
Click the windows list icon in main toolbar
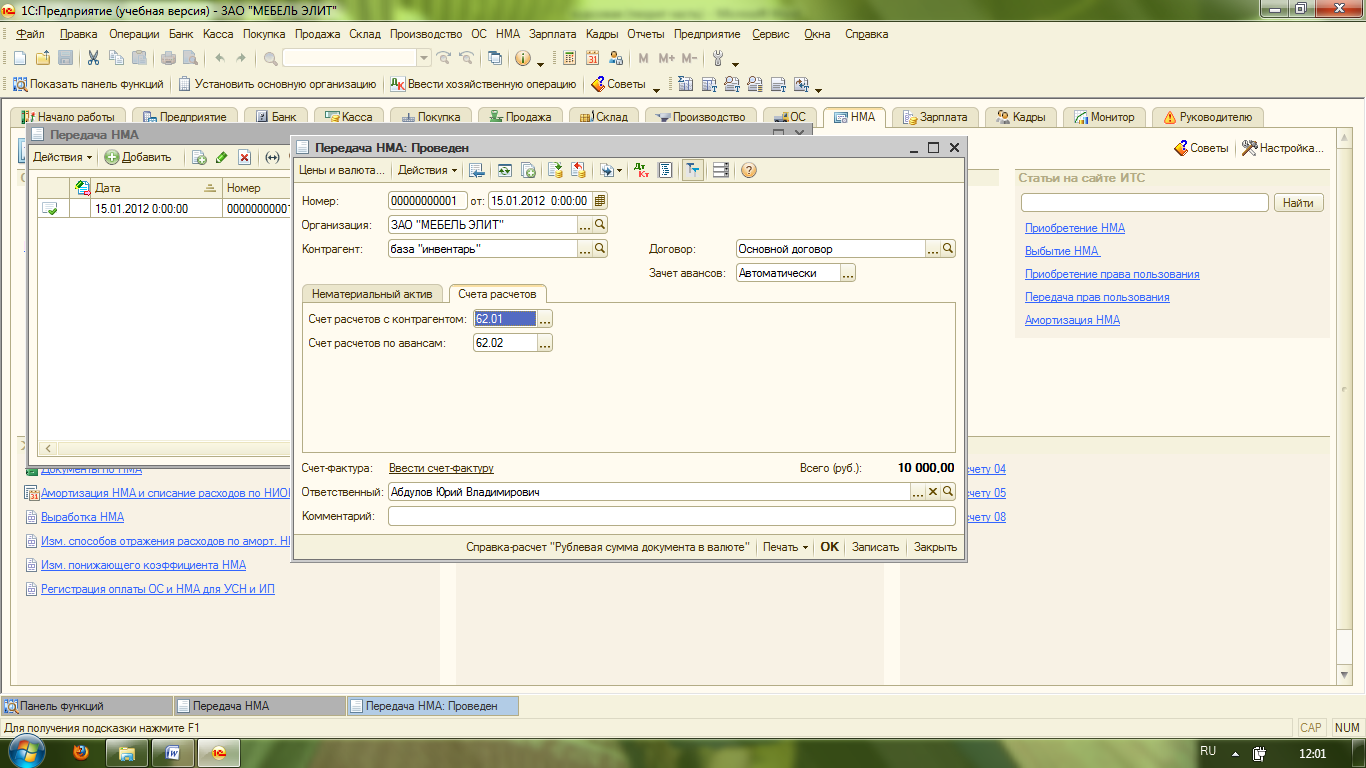coord(494,58)
